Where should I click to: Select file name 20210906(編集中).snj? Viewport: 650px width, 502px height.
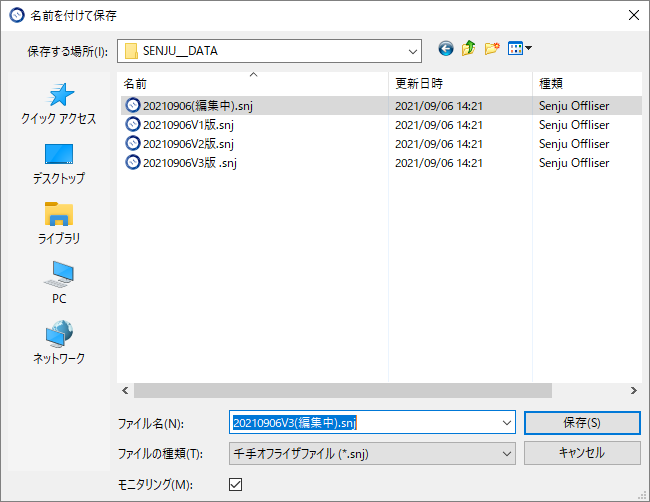[198, 106]
